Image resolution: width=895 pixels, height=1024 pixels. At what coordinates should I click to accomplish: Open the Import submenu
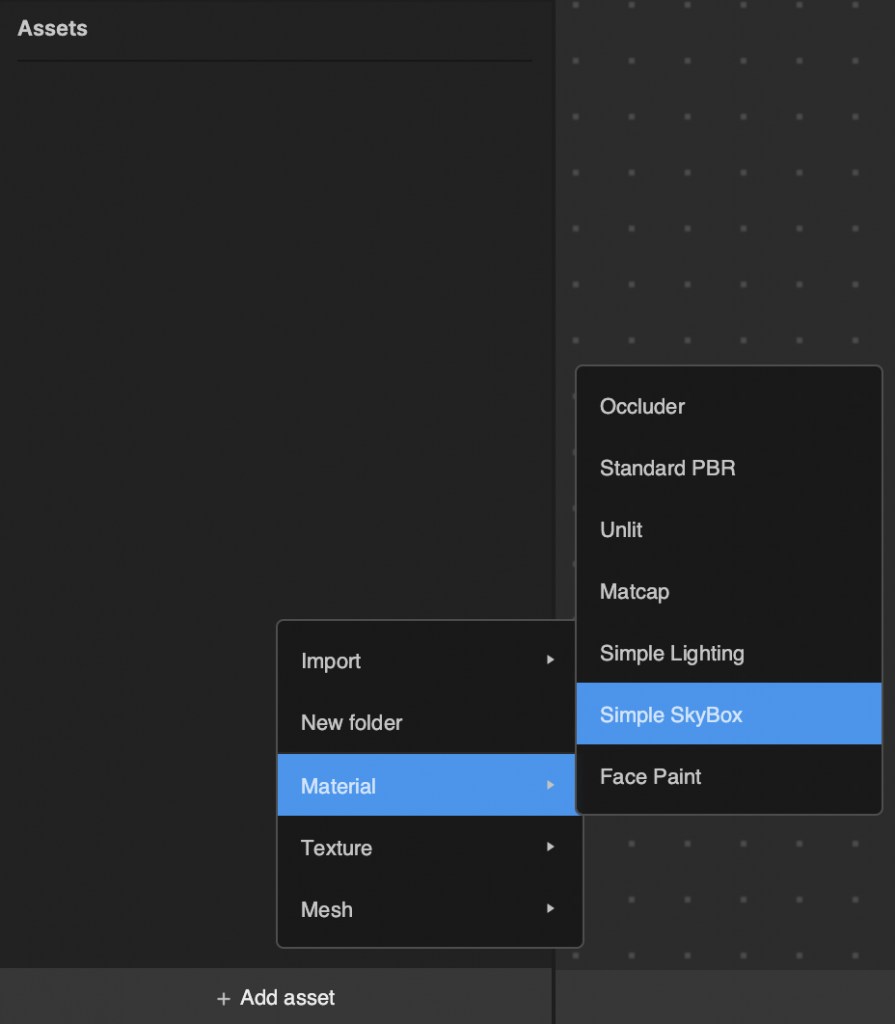point(429,661)
